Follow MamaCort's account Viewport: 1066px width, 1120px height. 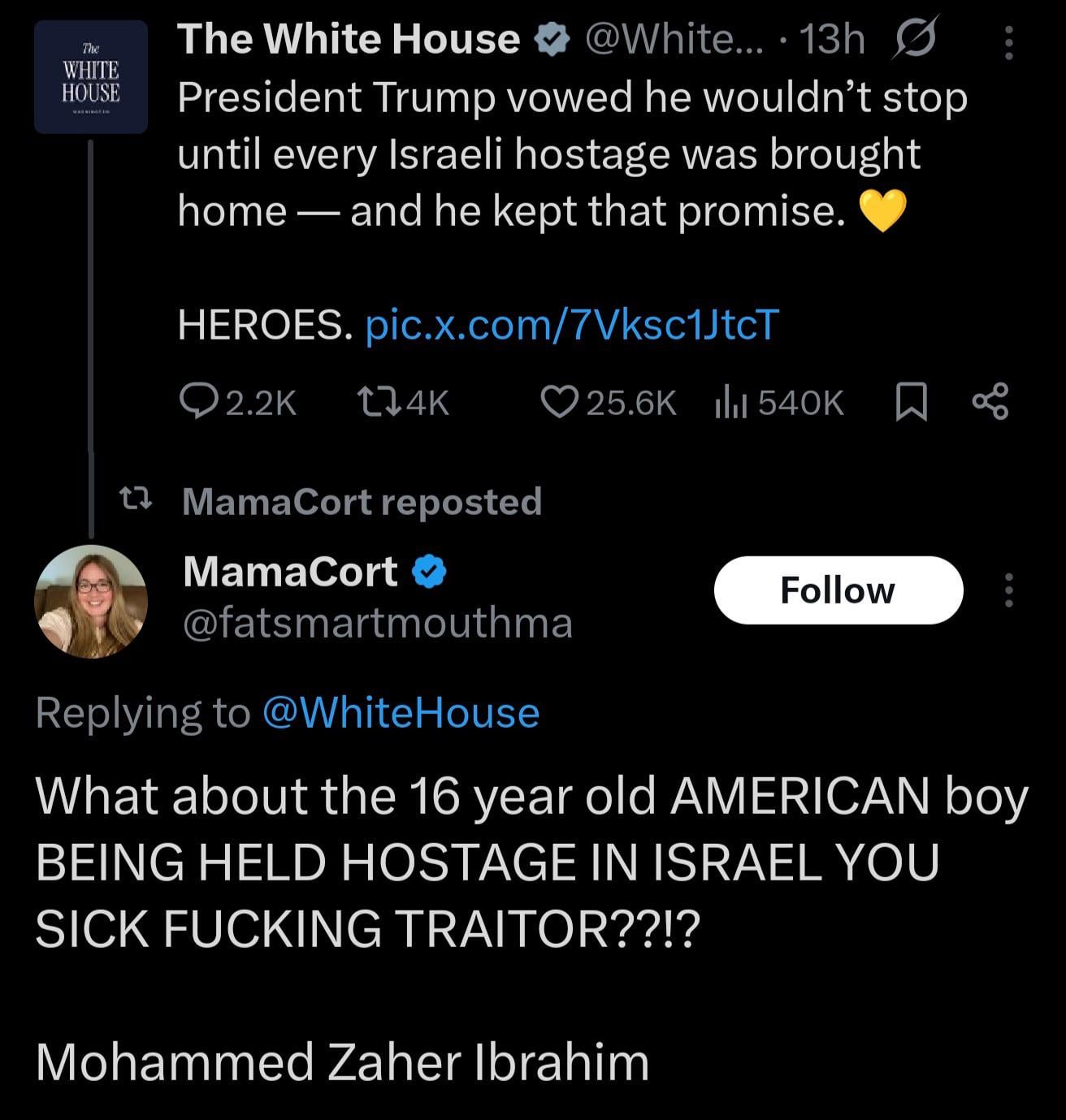pyautogui.click(x=838, y=590)
